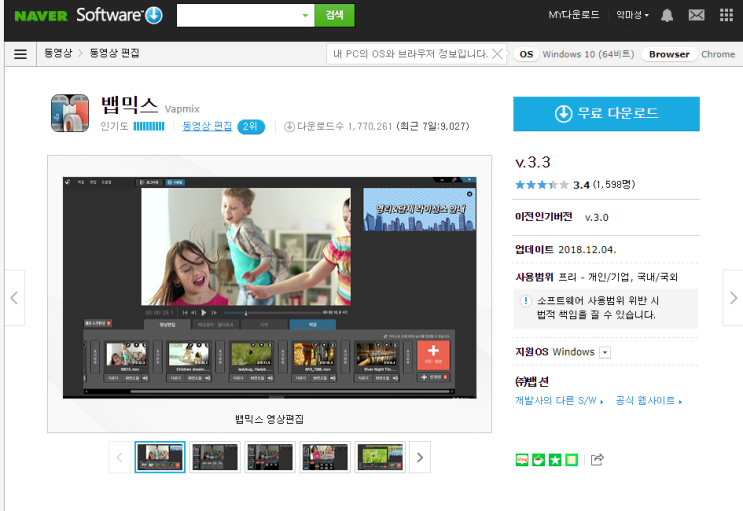Viewport: 743px width, 511px height.
Task: Share to Naver blog icon
Action: (x=522, y=459)
